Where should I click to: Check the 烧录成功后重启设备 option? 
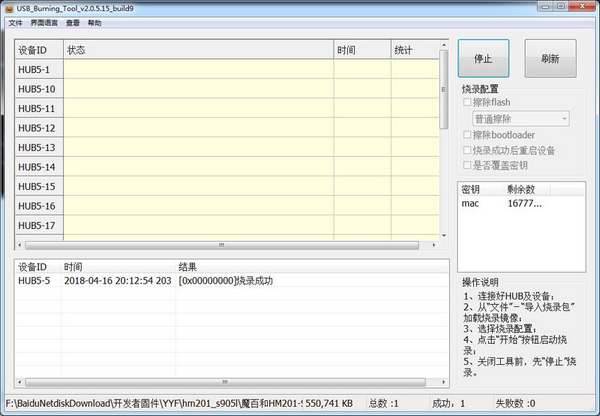point(467,150)
